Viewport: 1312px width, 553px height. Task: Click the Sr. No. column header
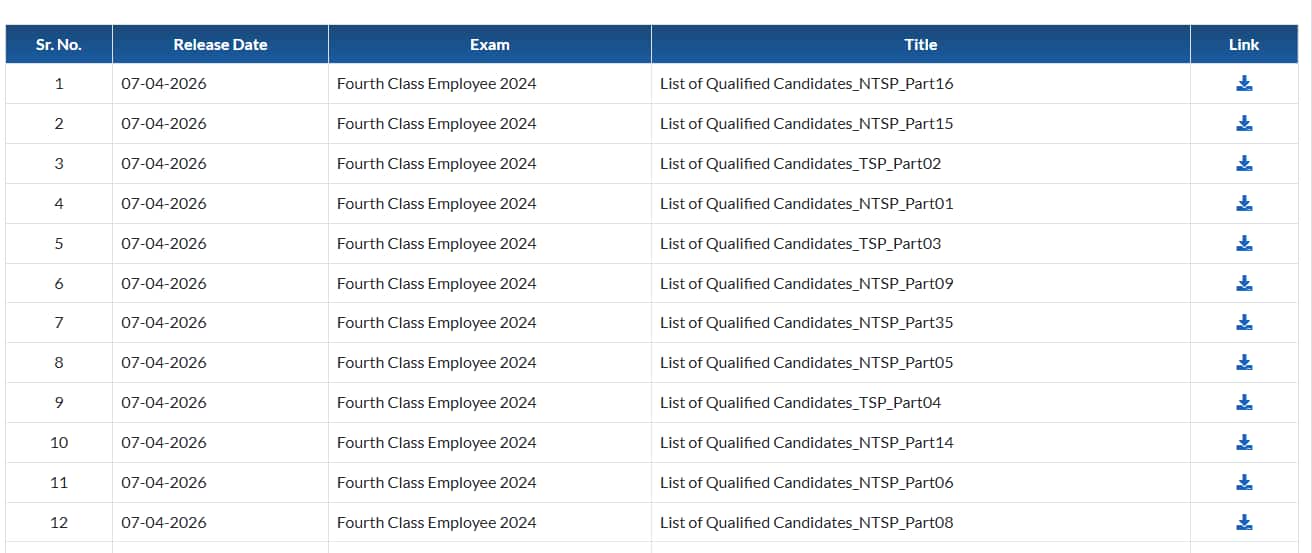tap(59, 45)
